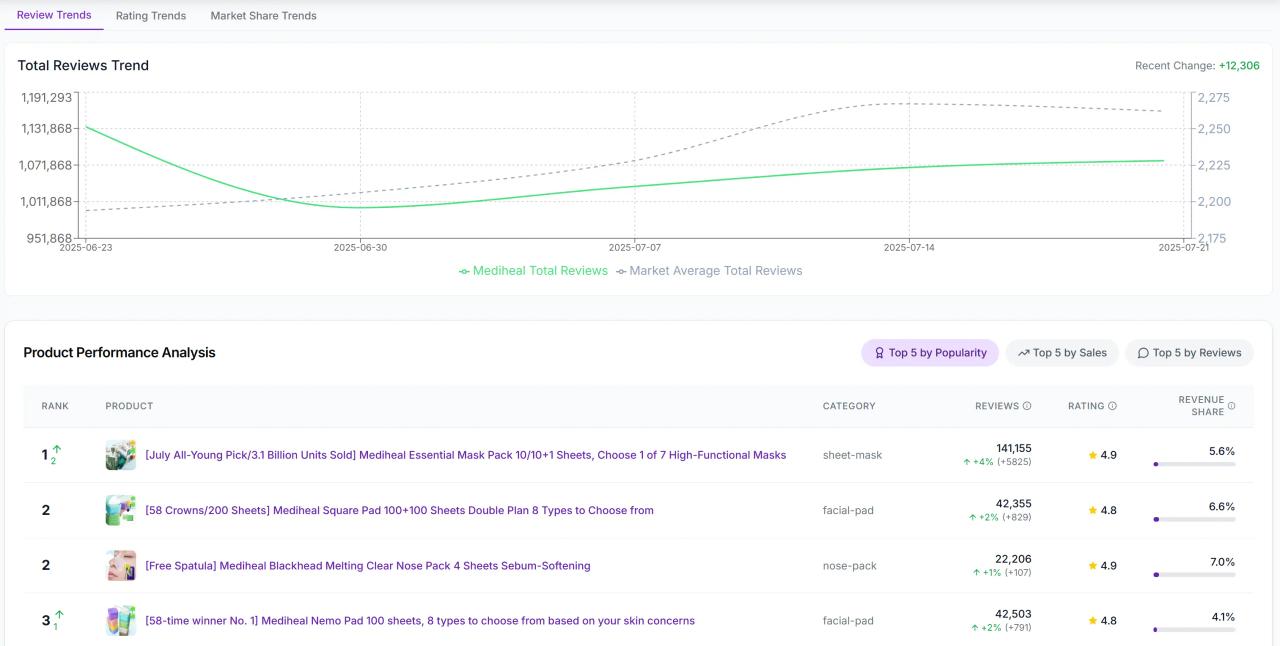Click the REVIEWS column header
The height and width of the screenshot is (646, 1280).
coord(997,406)
